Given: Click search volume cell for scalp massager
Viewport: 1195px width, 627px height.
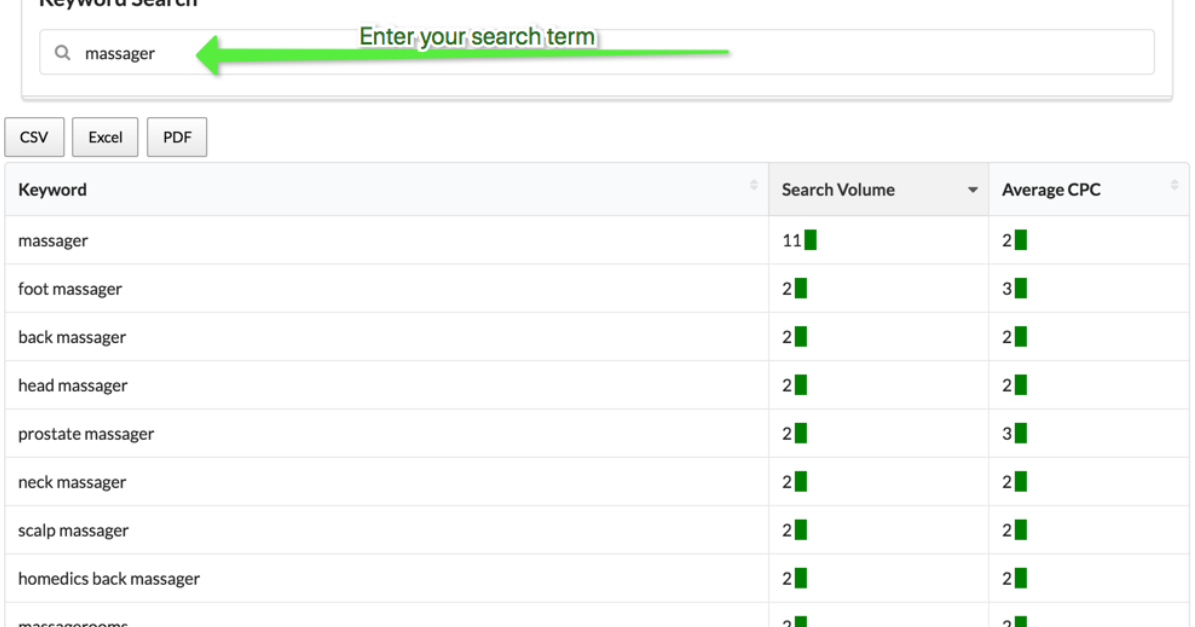Looking at the screenshot, I should click(x=879, y=530).
